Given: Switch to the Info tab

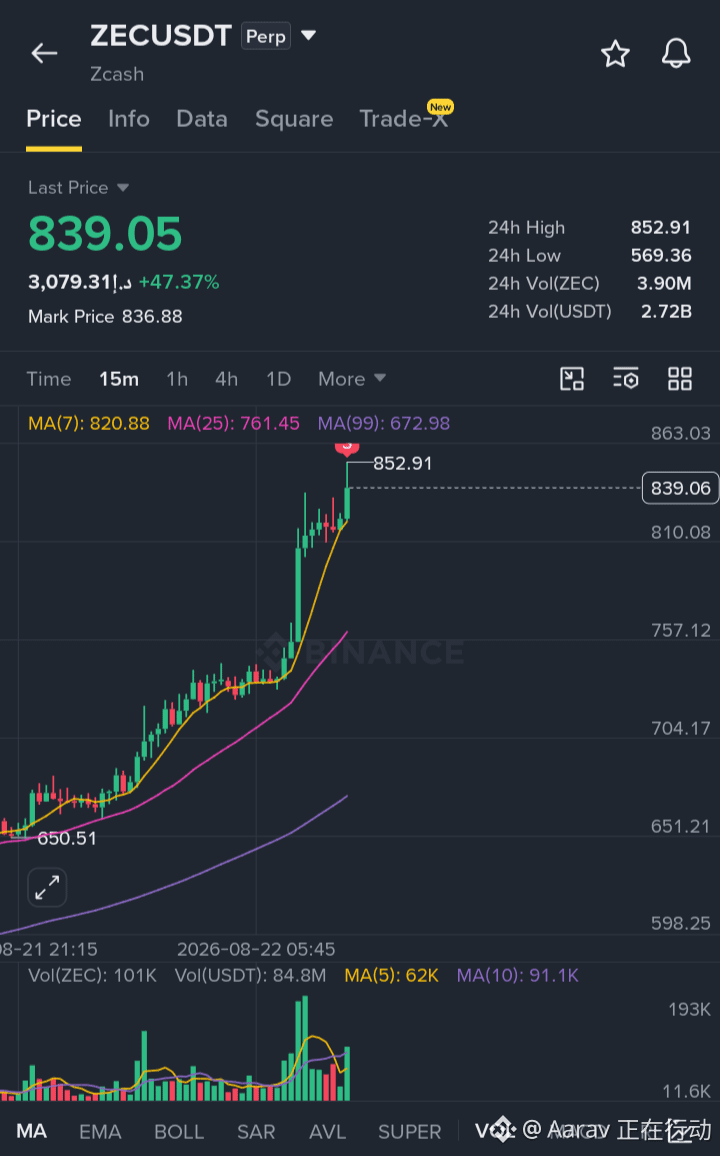Looking at the screenshot, I should coord(129,119).
